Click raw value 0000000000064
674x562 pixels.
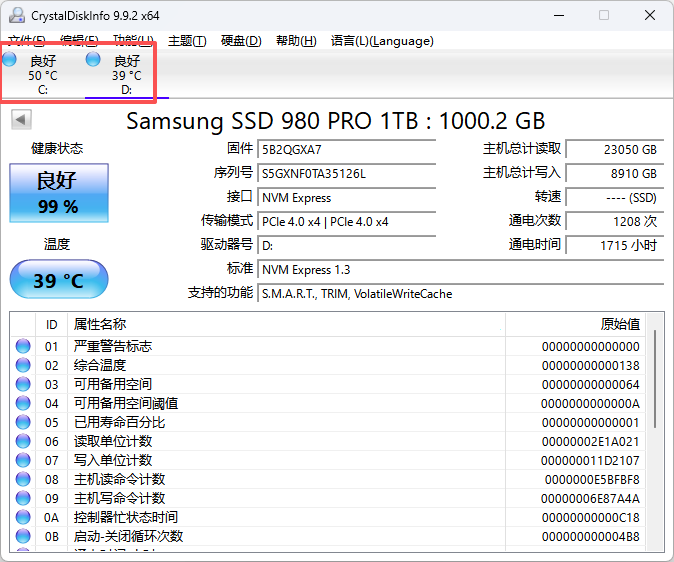tap(591, 385)
